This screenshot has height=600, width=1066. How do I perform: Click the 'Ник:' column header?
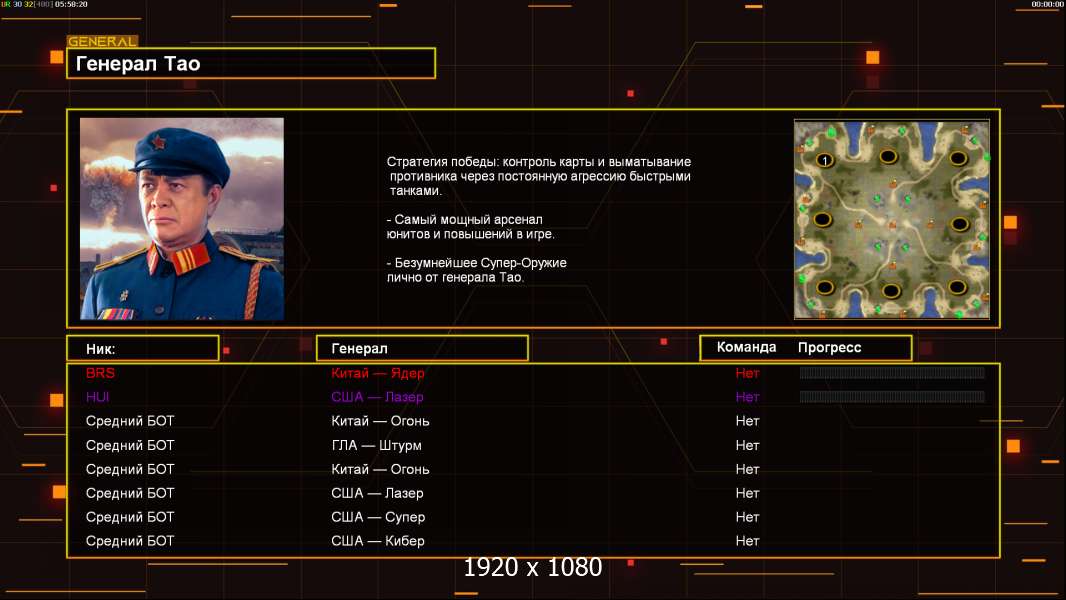[x=143, y=348]
